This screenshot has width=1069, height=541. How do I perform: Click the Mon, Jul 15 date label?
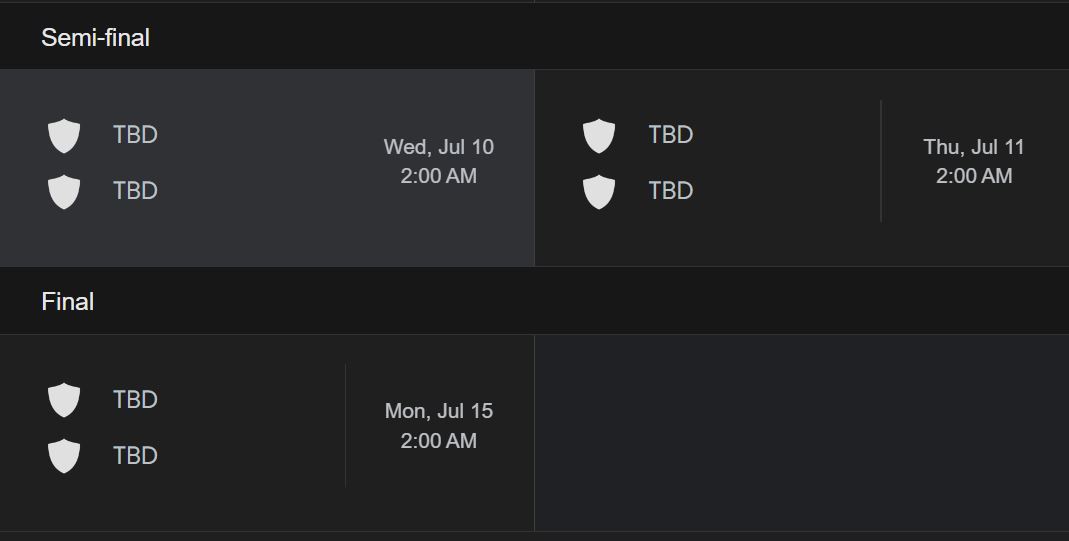pyautogui.click(x=438, y=412)
